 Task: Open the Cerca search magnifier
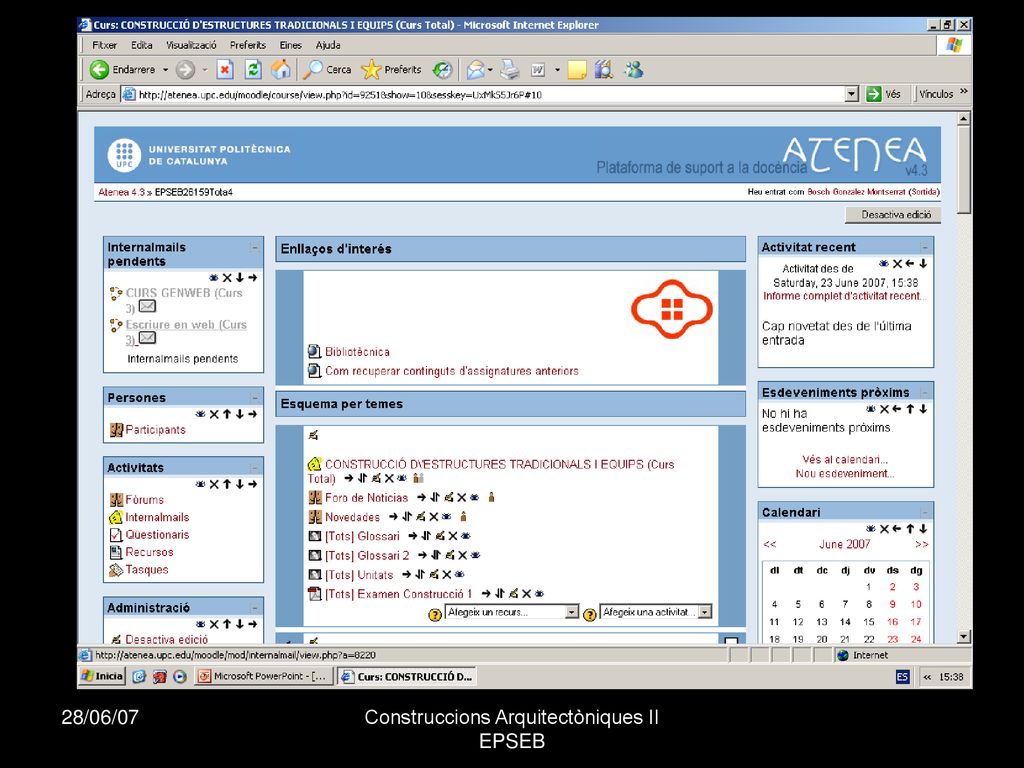coord(327,69)
